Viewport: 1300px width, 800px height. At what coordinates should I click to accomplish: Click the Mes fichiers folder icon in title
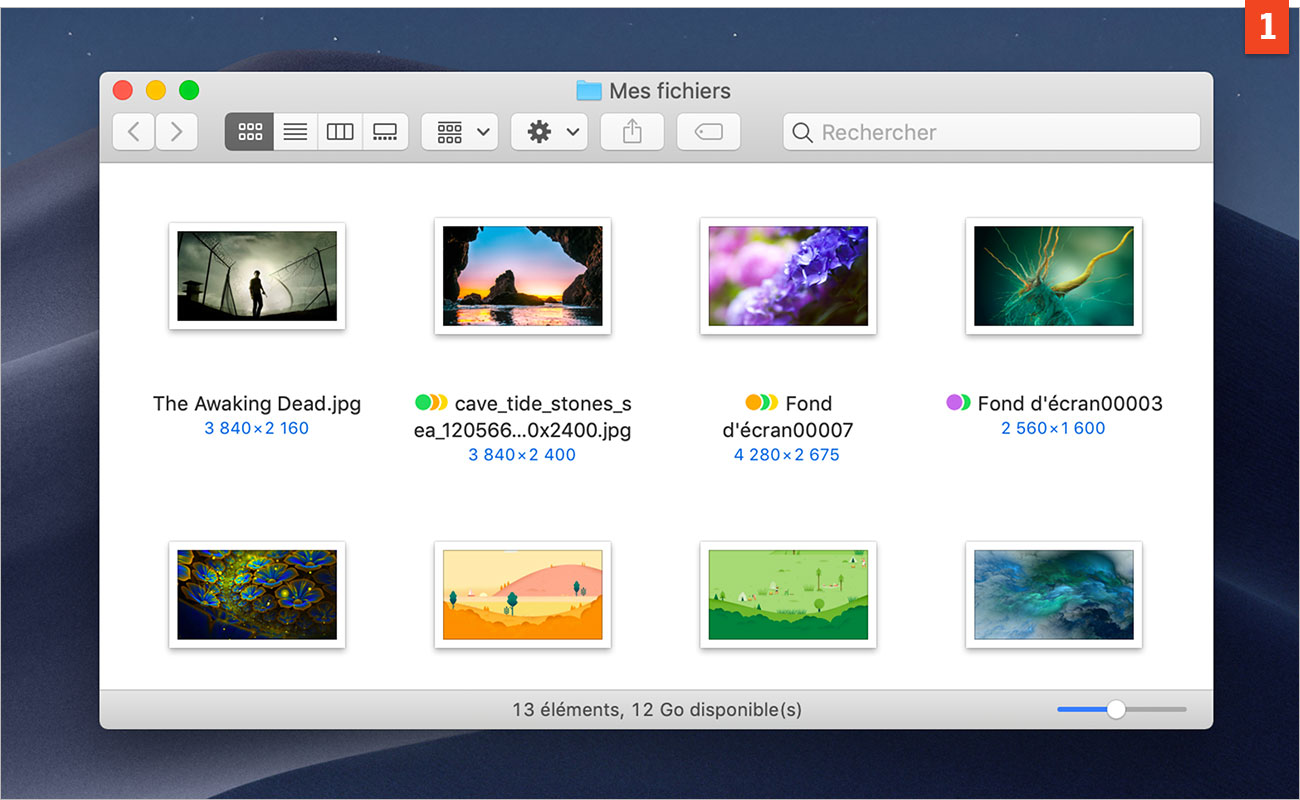coord(589,91)
